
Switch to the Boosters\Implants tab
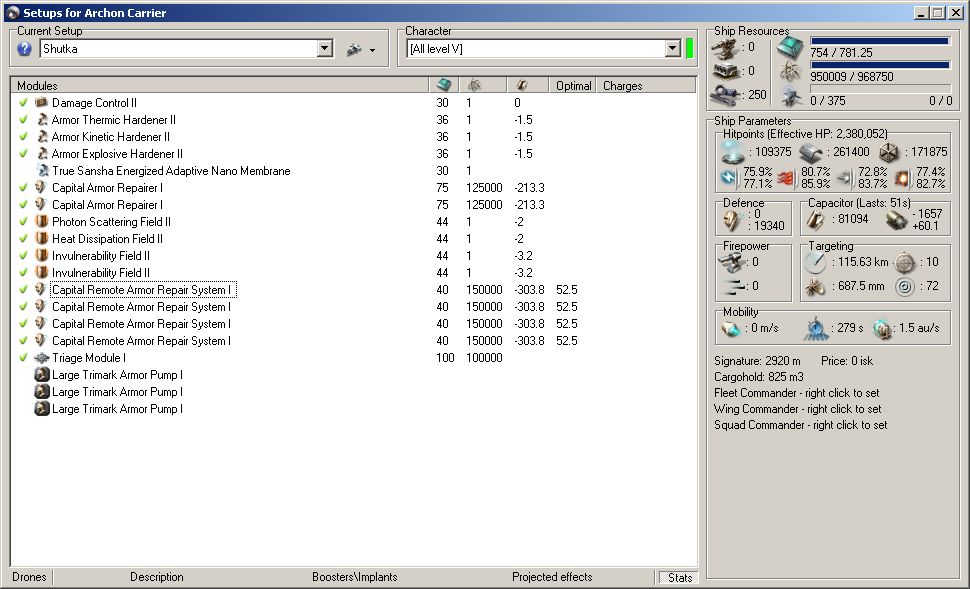tap(354, 577)
